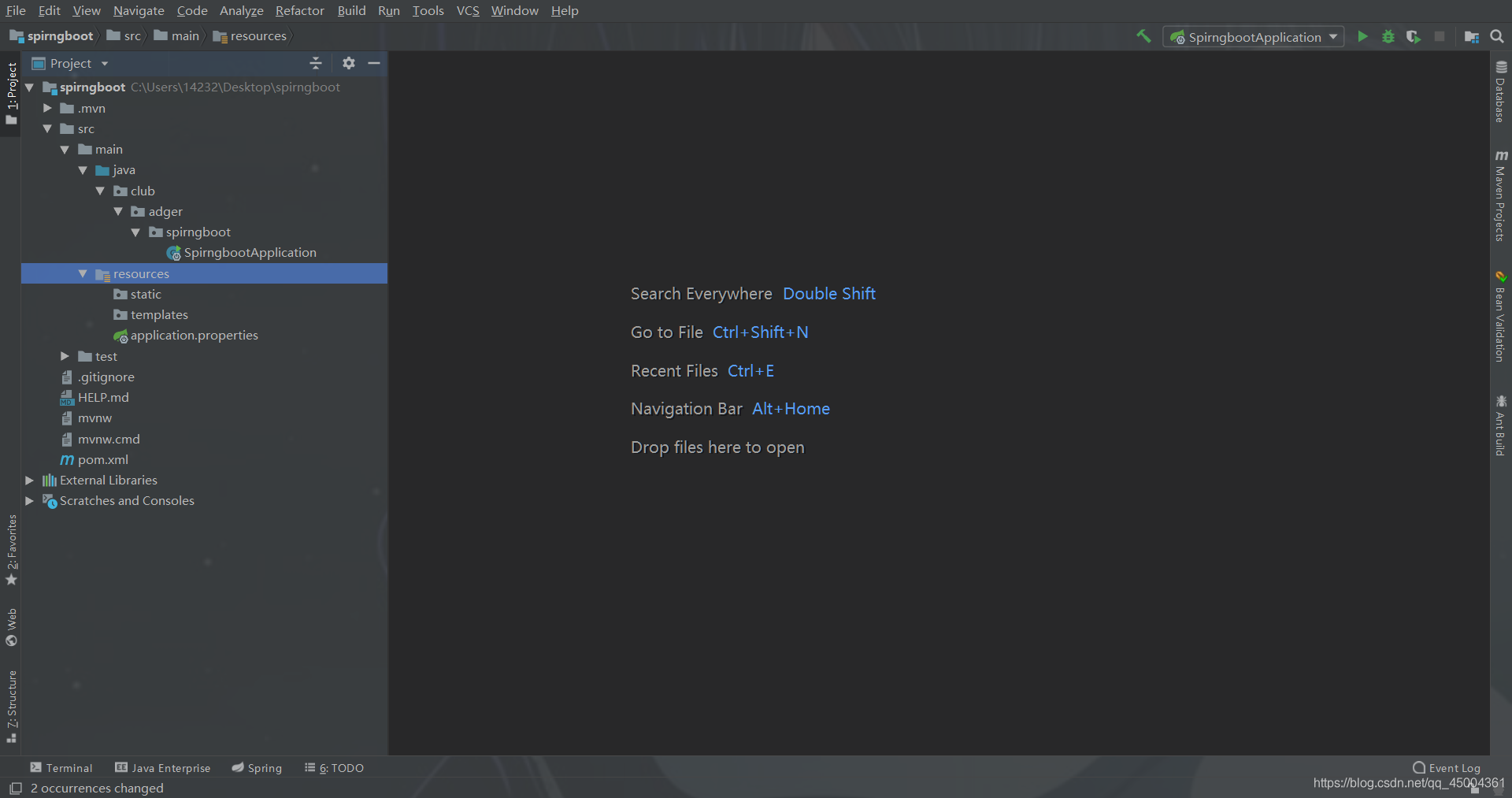The height and width of the screenshot is (798, 1512).
Task: Run SpirngbootApplication with the green play icon
Action: [x=1362, y=36]
